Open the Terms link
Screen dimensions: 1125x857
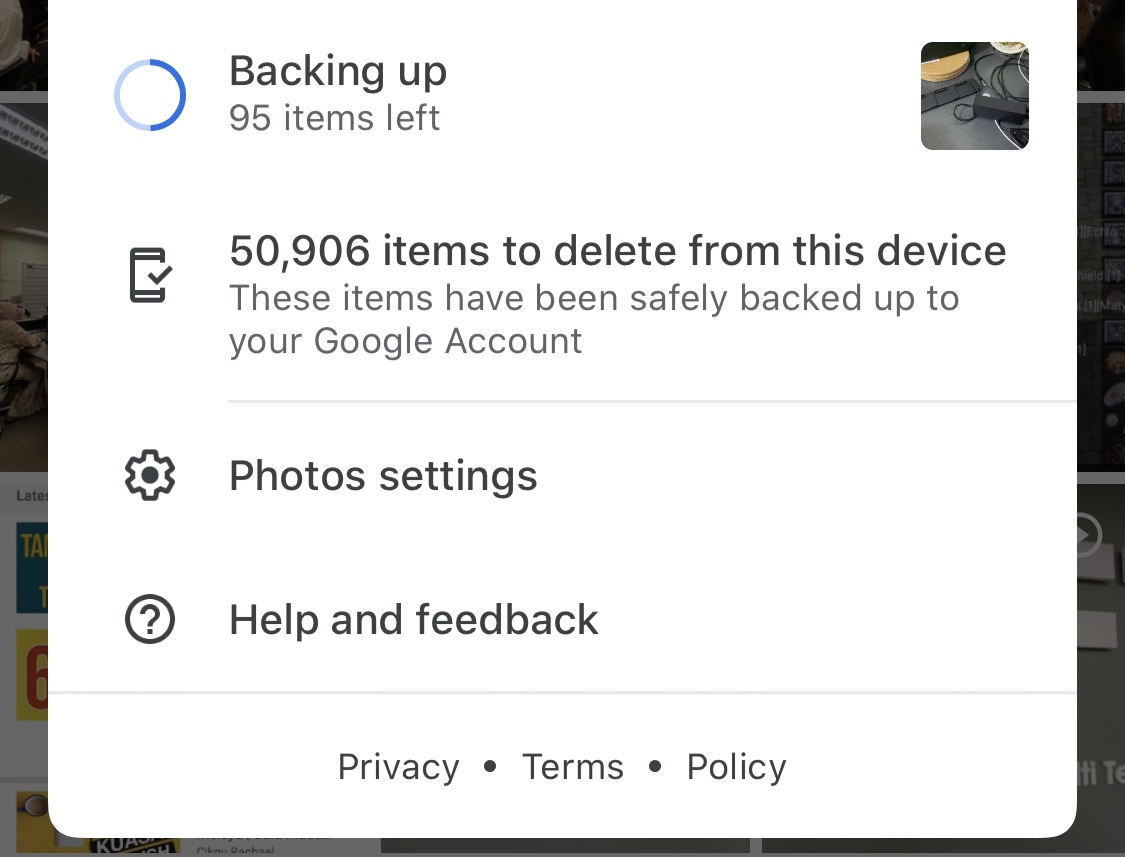coord(573,767)
